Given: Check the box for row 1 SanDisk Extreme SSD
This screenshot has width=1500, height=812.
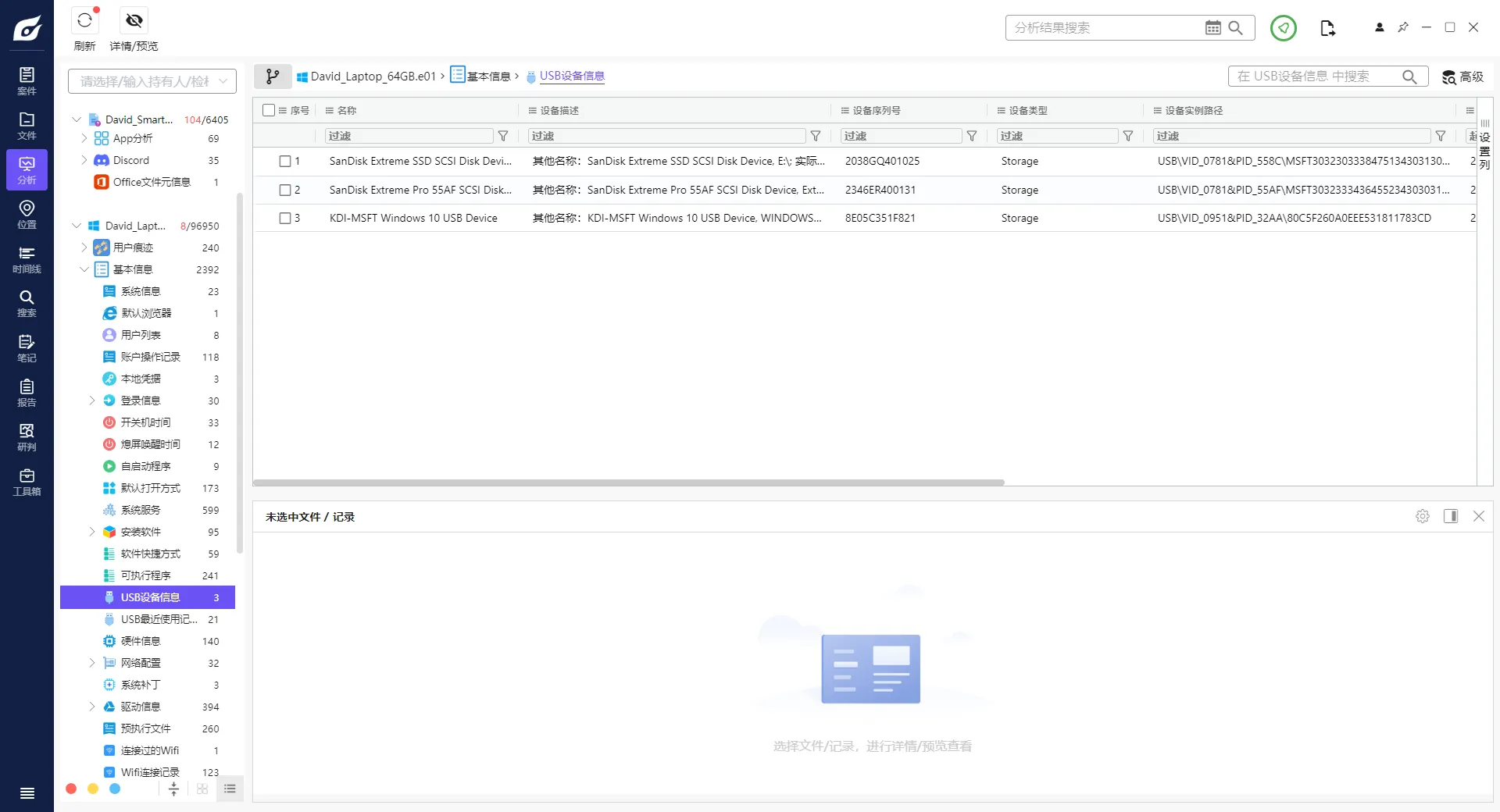Looking at the screenshot, I should pyautogui.click(x=285, y=162).
